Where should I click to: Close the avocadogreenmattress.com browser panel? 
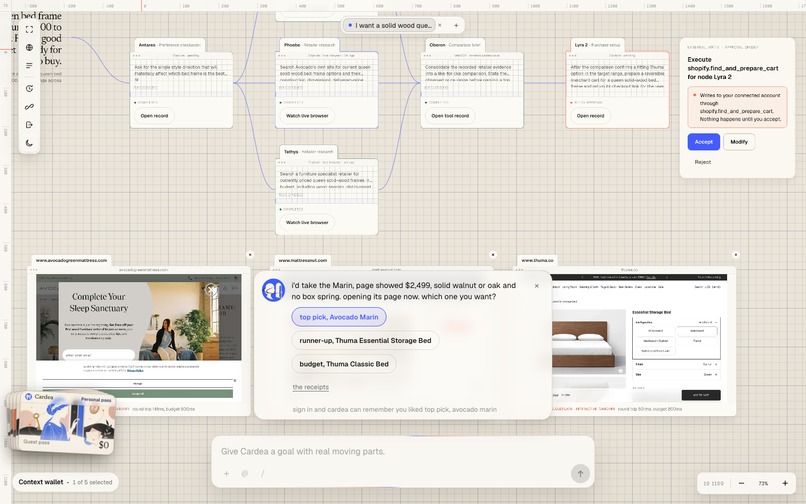250,255
